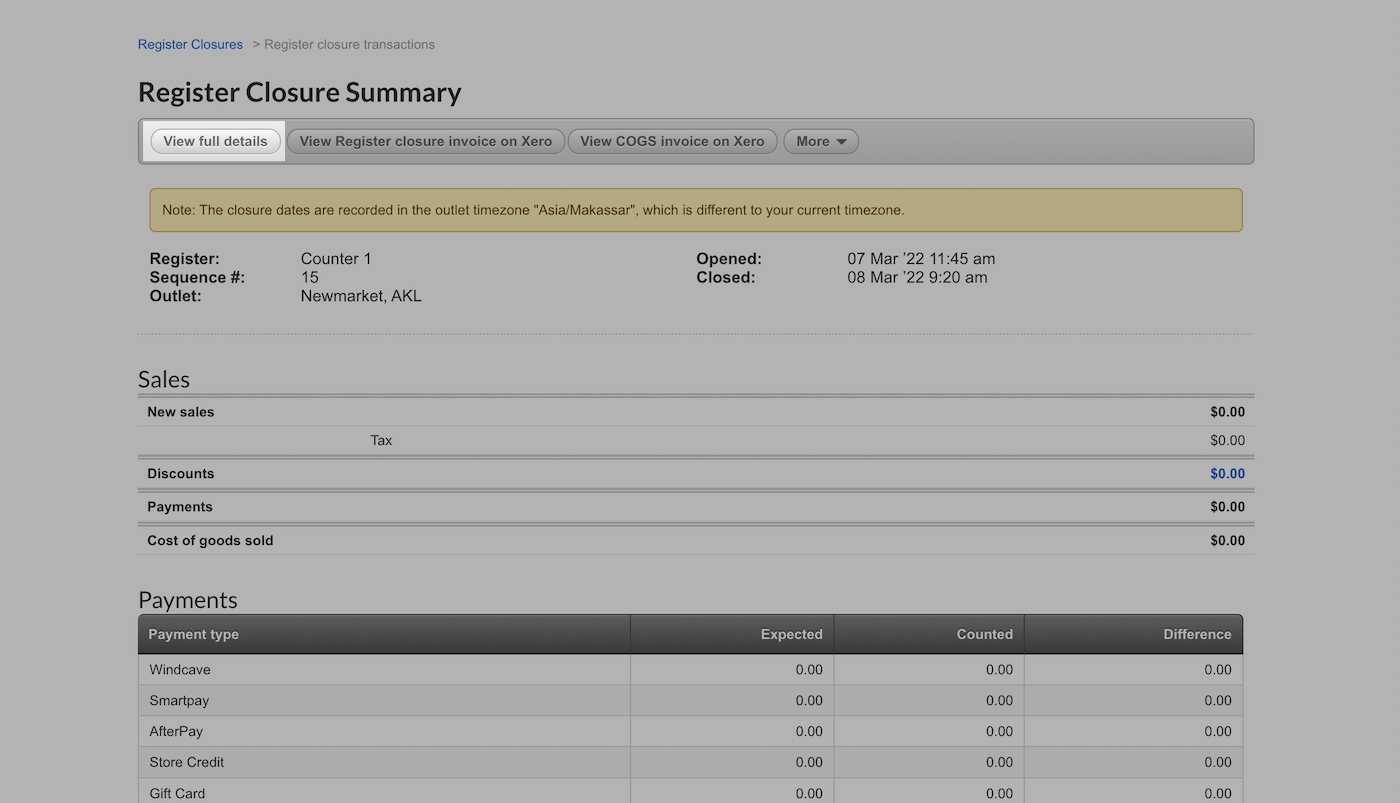Open View COGS invoice on Xero

click(x=672, y=141)
